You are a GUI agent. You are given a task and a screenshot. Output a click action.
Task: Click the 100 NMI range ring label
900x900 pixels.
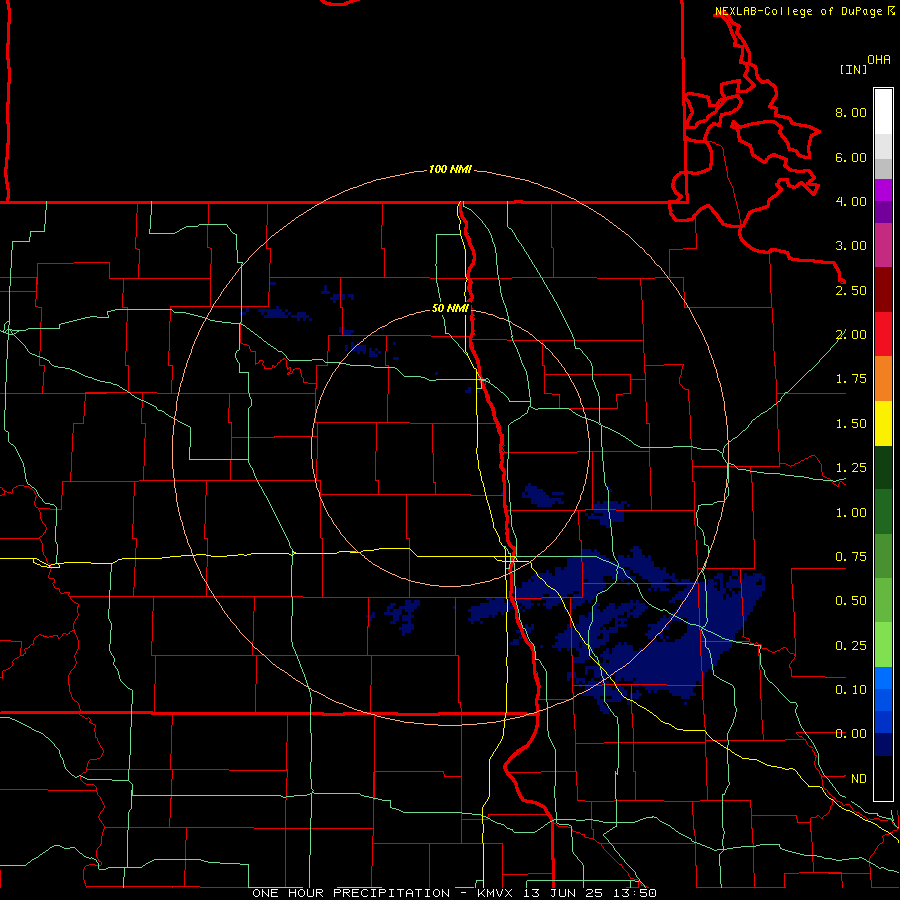(450, 169)
